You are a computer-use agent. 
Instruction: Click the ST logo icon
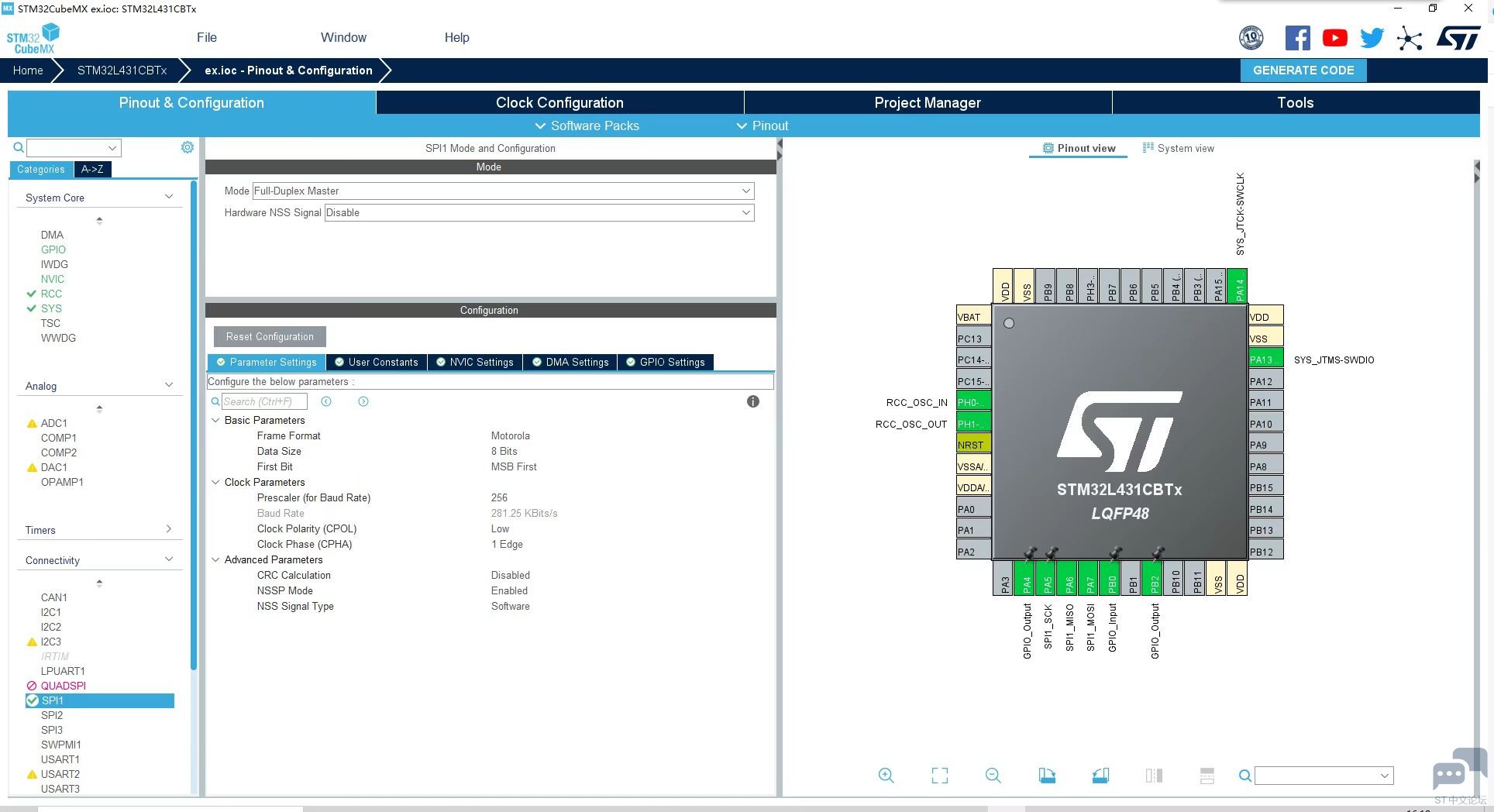coord(1458,38)
